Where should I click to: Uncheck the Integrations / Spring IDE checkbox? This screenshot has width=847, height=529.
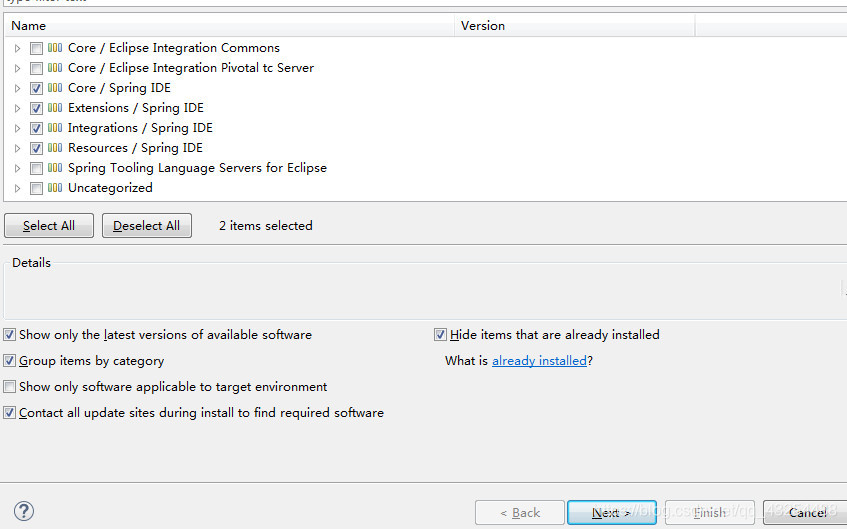click(x=36, y=129)
